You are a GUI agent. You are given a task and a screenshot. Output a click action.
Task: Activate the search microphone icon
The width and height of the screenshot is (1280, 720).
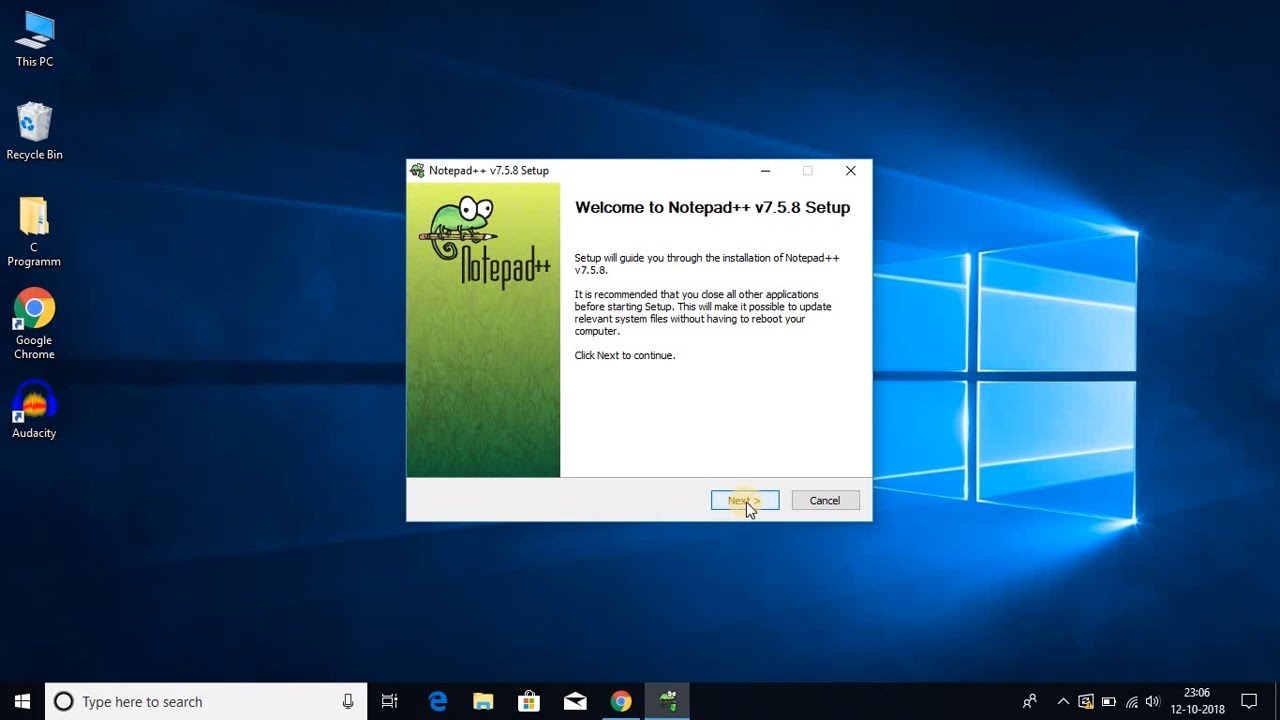click(x=348, y=702)
